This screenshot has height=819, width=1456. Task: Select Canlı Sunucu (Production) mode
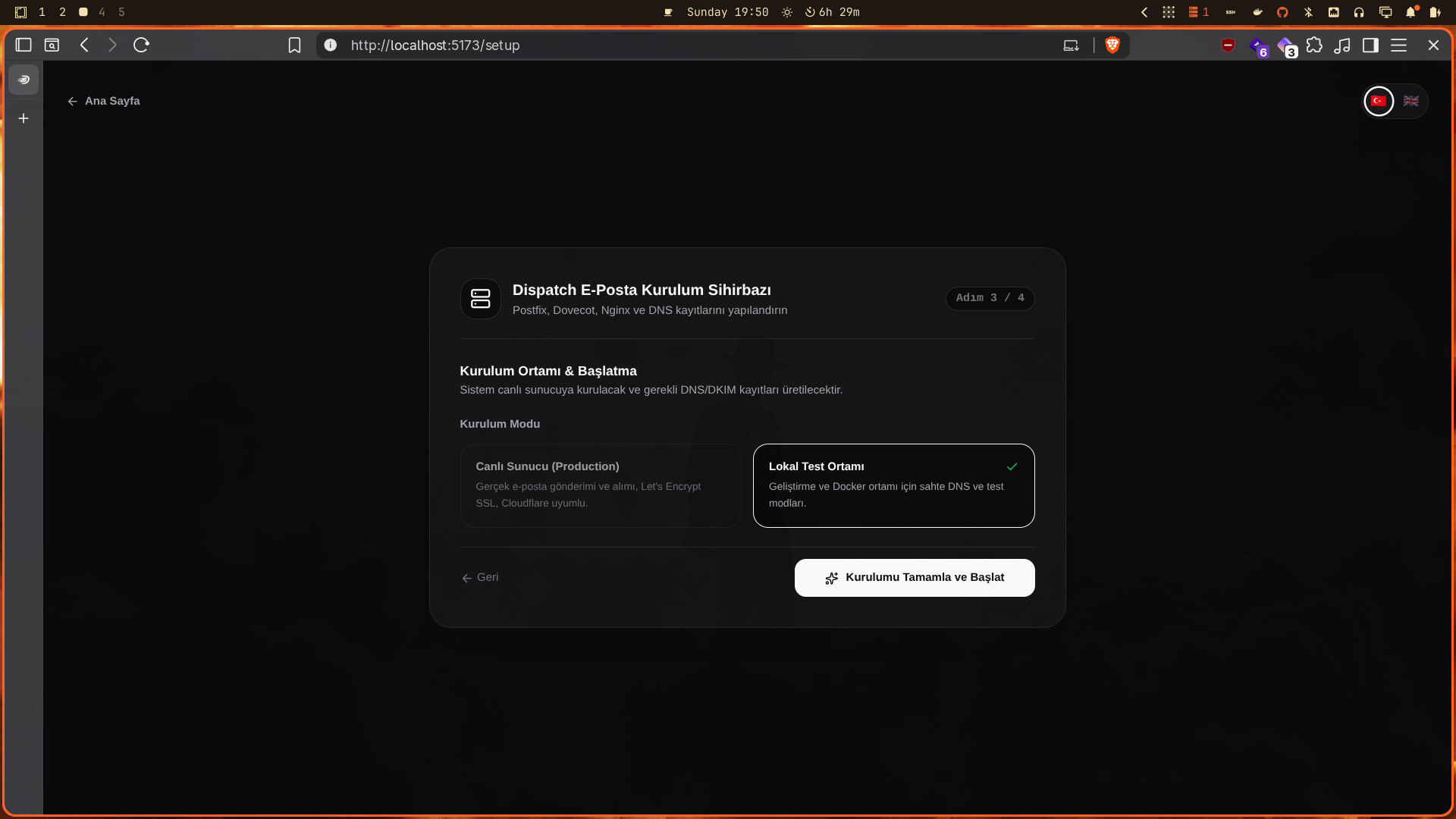[601, 485]
